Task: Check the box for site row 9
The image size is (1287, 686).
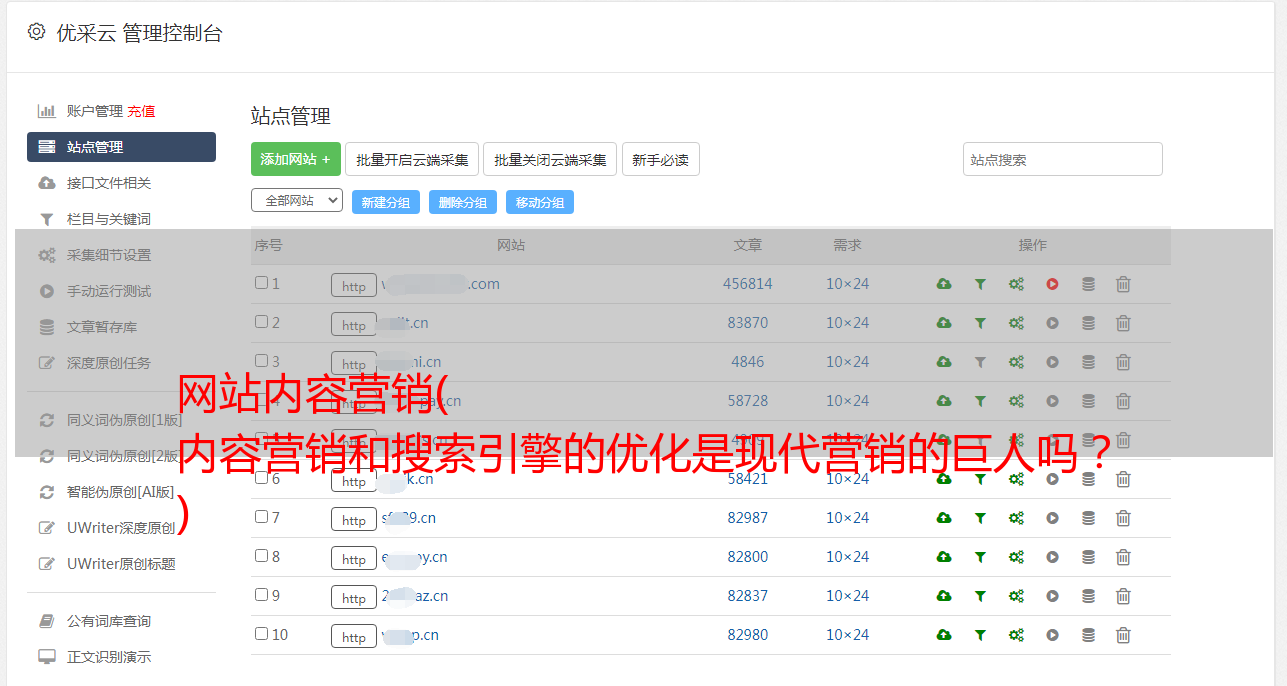Action: (261, 595)
